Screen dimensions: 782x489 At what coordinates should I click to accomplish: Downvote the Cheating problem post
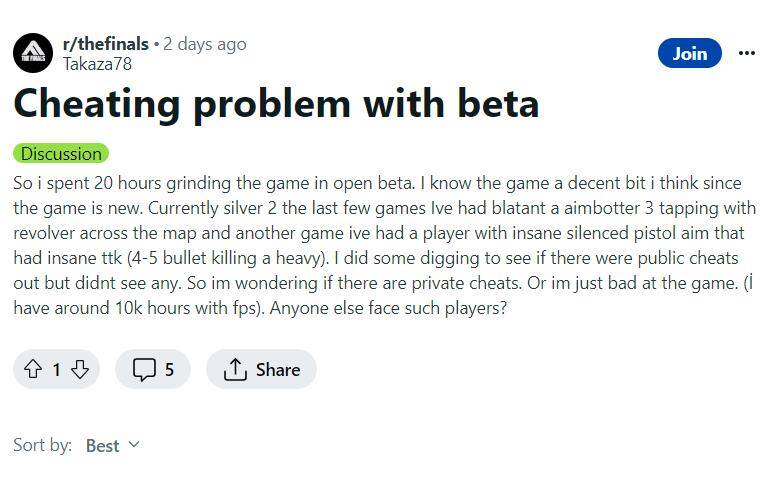coord(80,370)
